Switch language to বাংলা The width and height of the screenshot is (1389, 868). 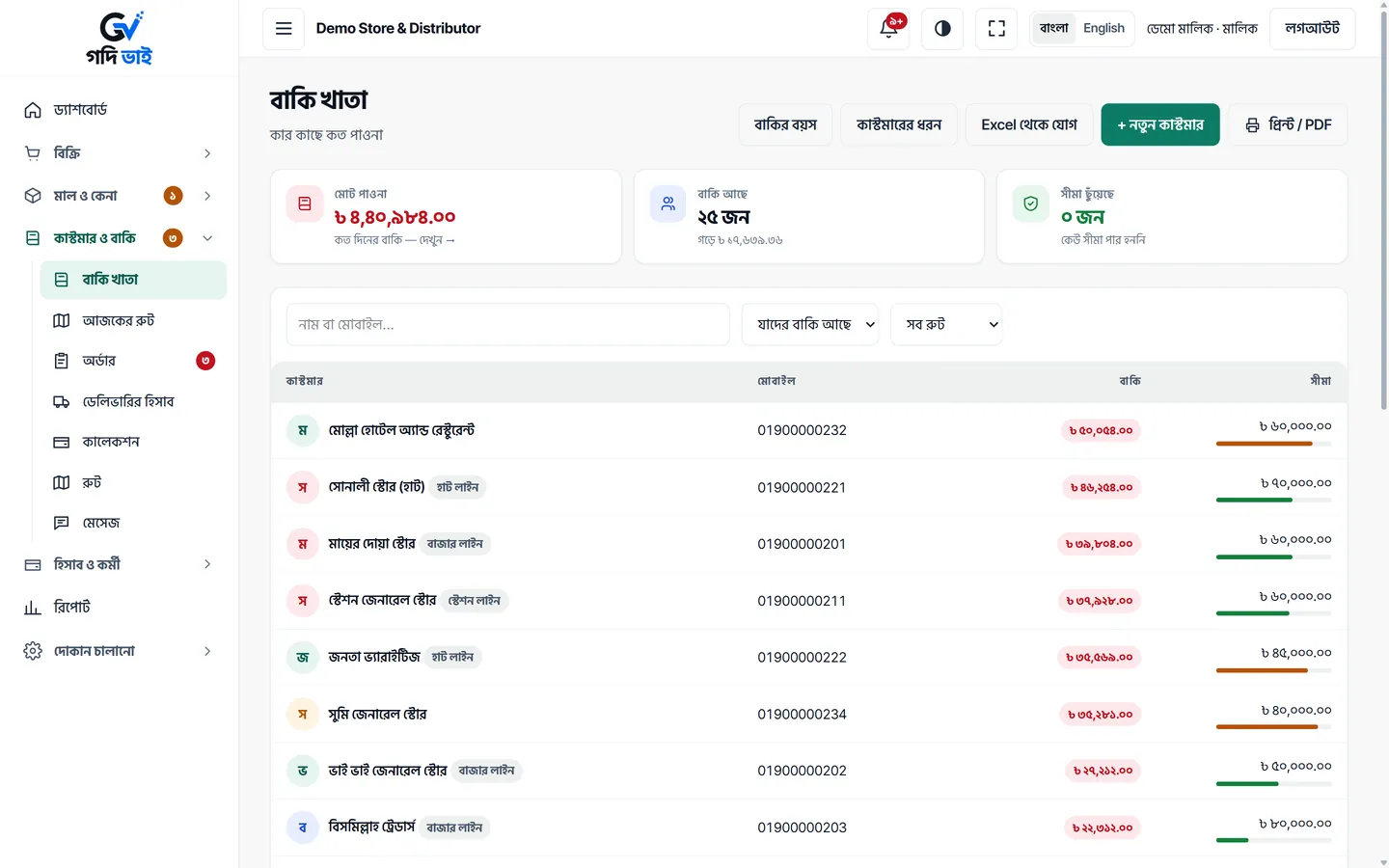click(1054, 28)
